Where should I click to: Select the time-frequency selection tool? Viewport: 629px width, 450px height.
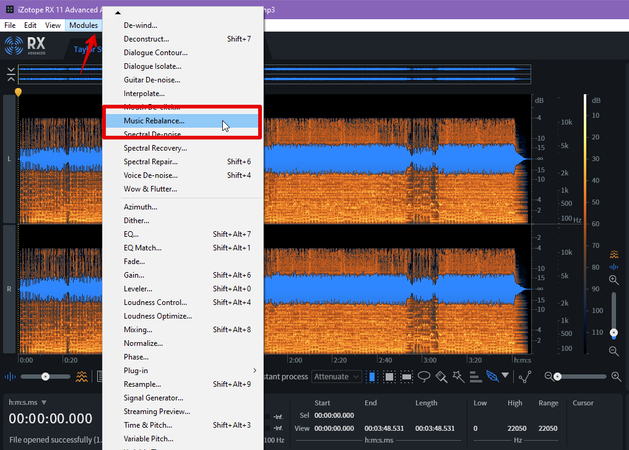[x=389, y=377]
